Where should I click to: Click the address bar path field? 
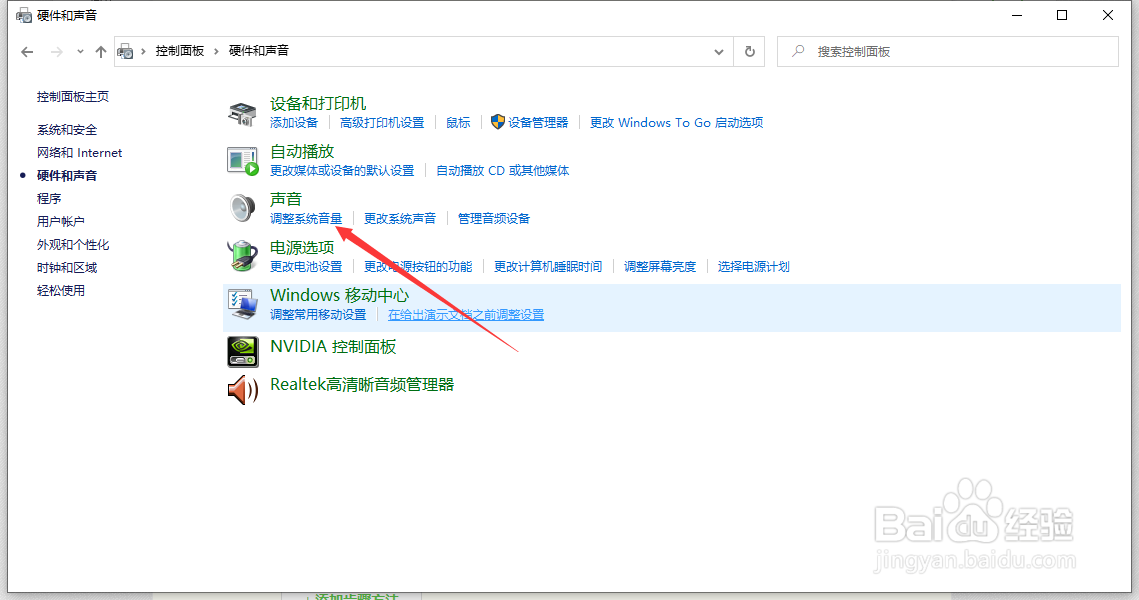point(424,52)
